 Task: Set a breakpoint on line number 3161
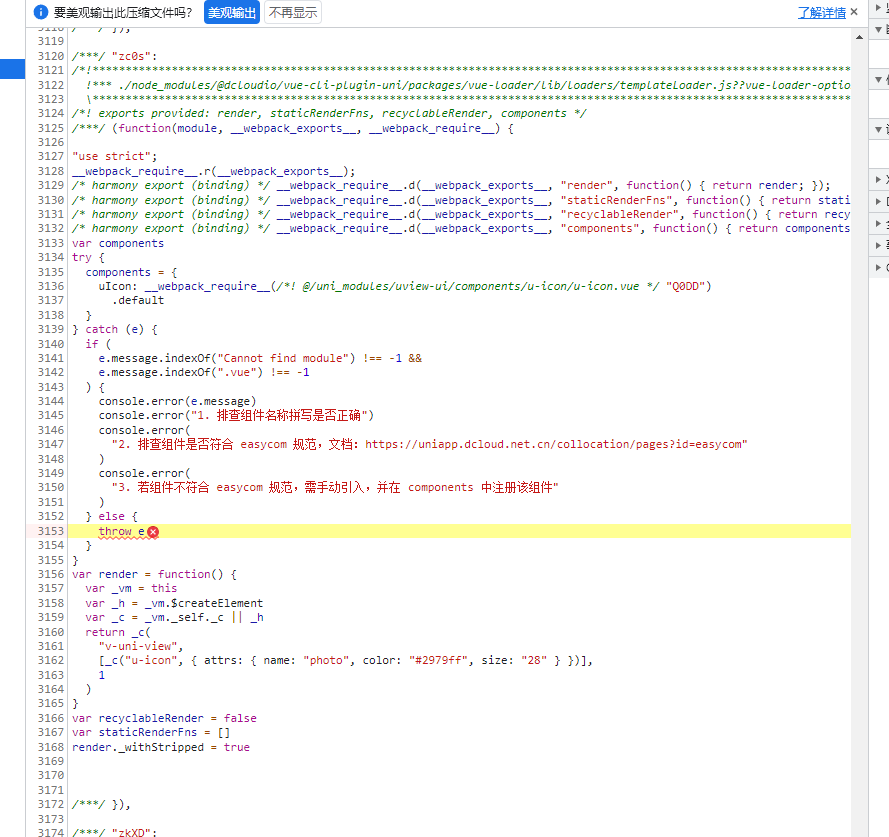tap(48, 646)
